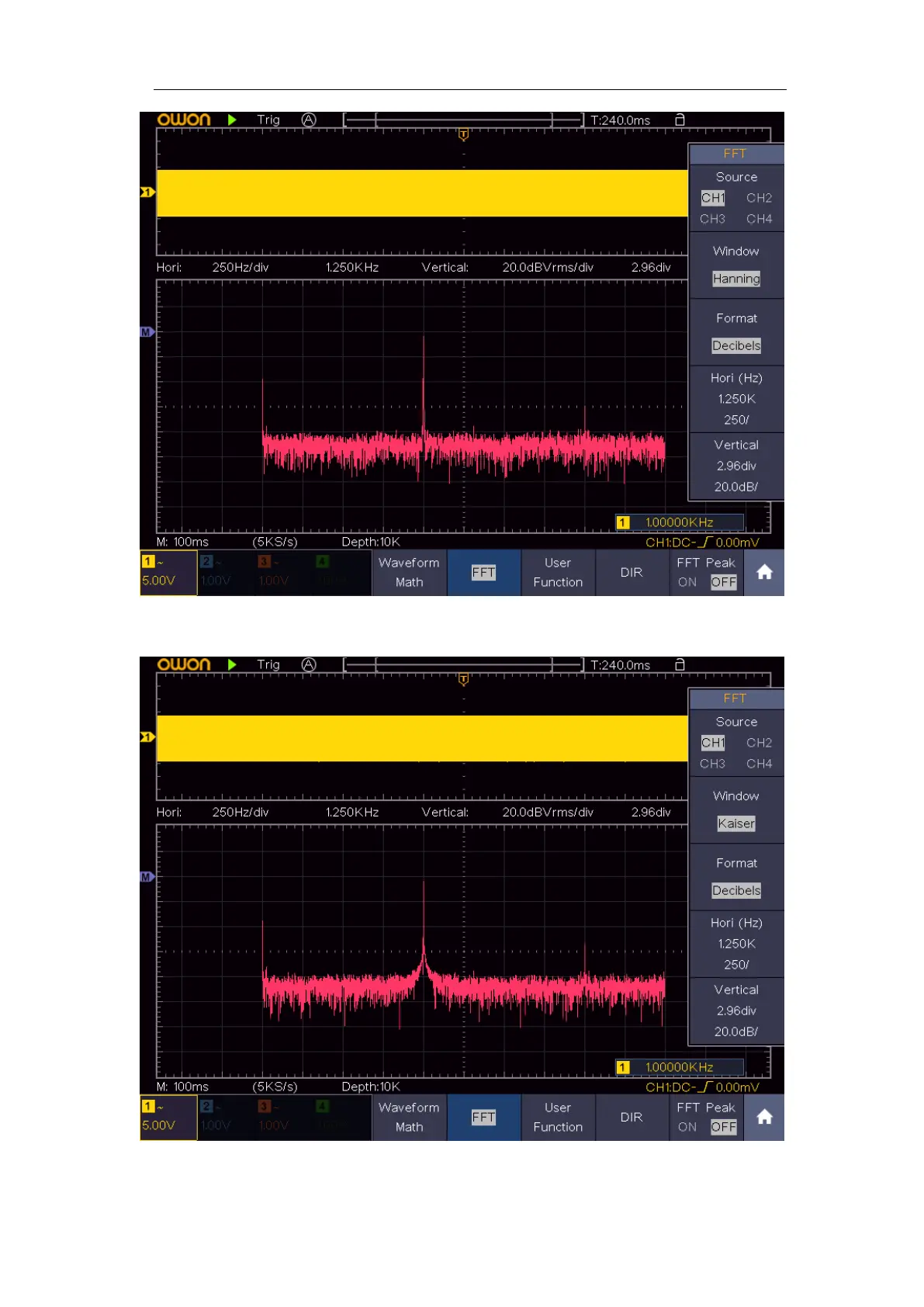
Task: Click rising edge trigger symbol, Kaiser screen
Action: point(704,1087)
